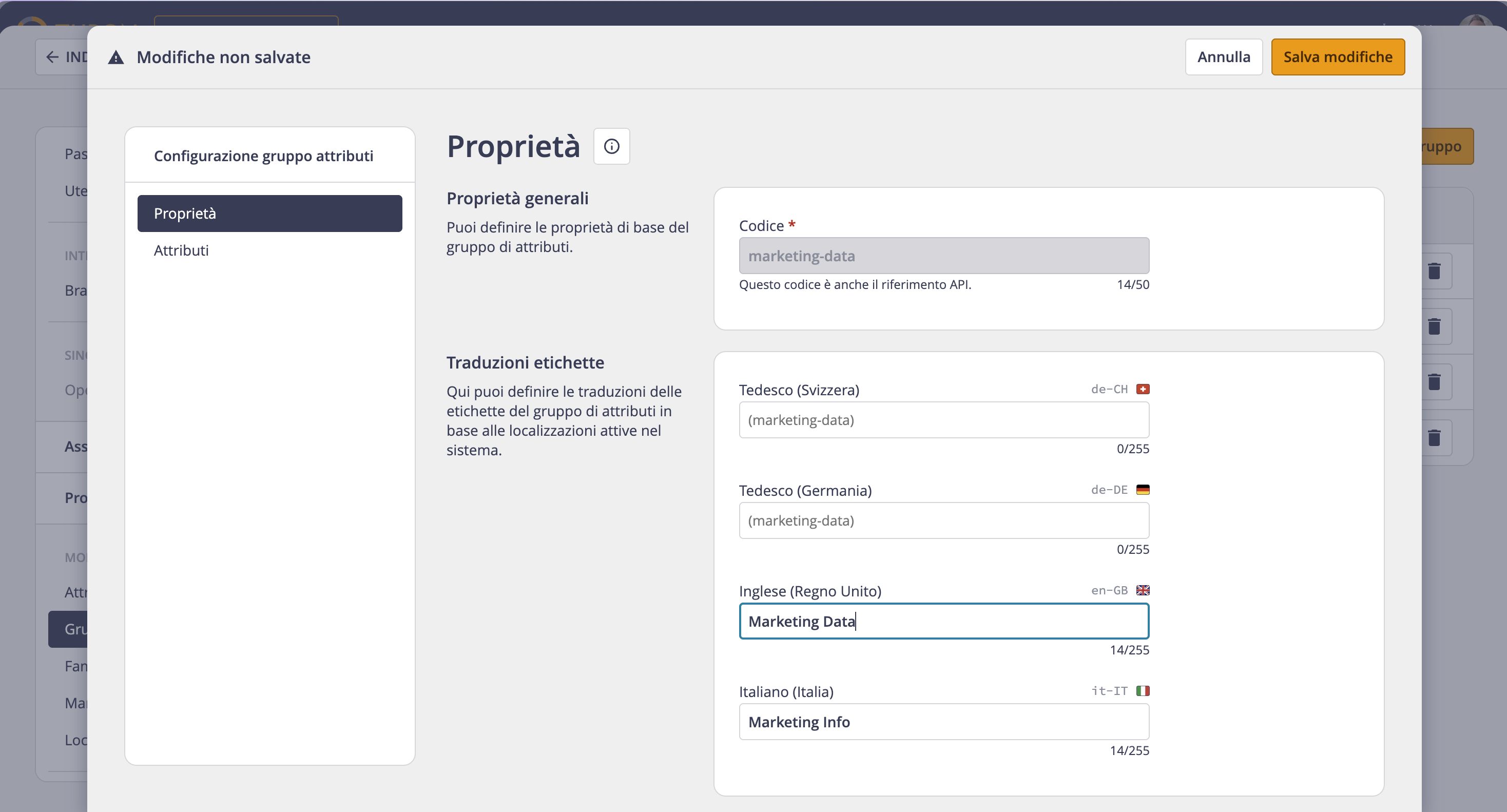This screenshot has width=1507, height=812.
Task: Focus the Tedesco (Svizzera) label field
Action: (944, 420)
